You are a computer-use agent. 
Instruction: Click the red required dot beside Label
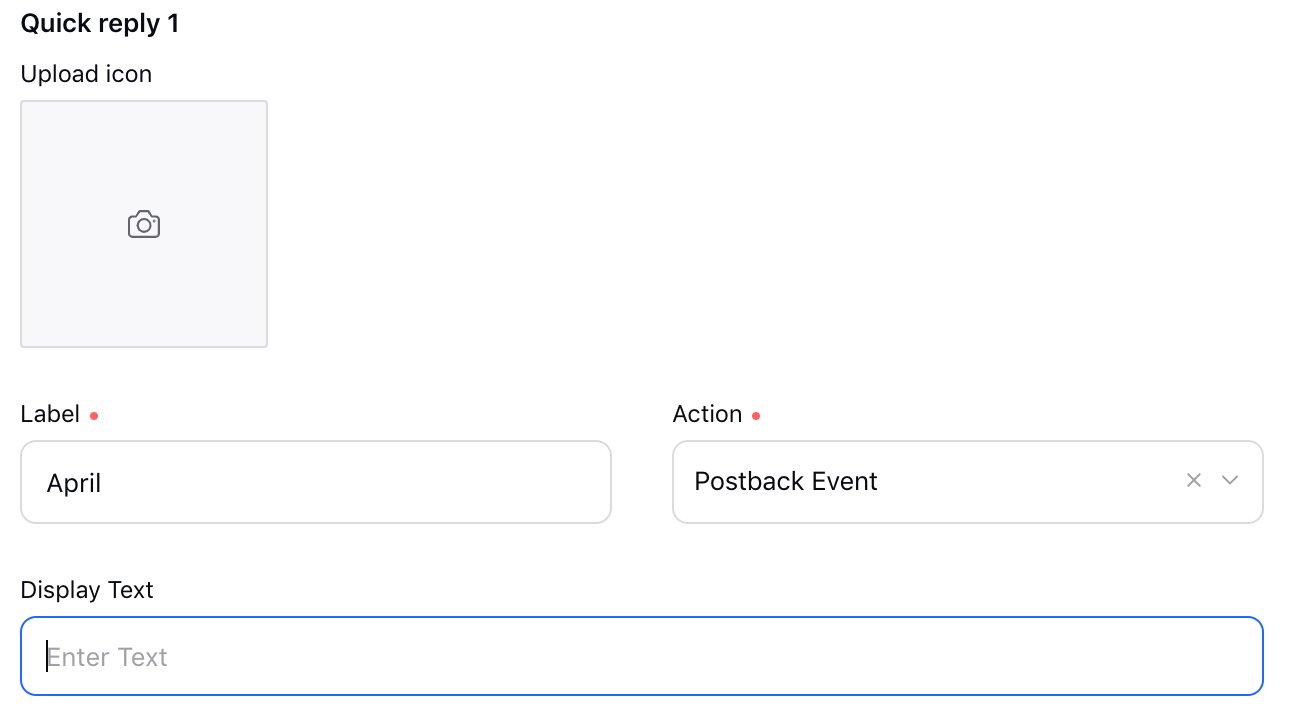coord(94,416)
